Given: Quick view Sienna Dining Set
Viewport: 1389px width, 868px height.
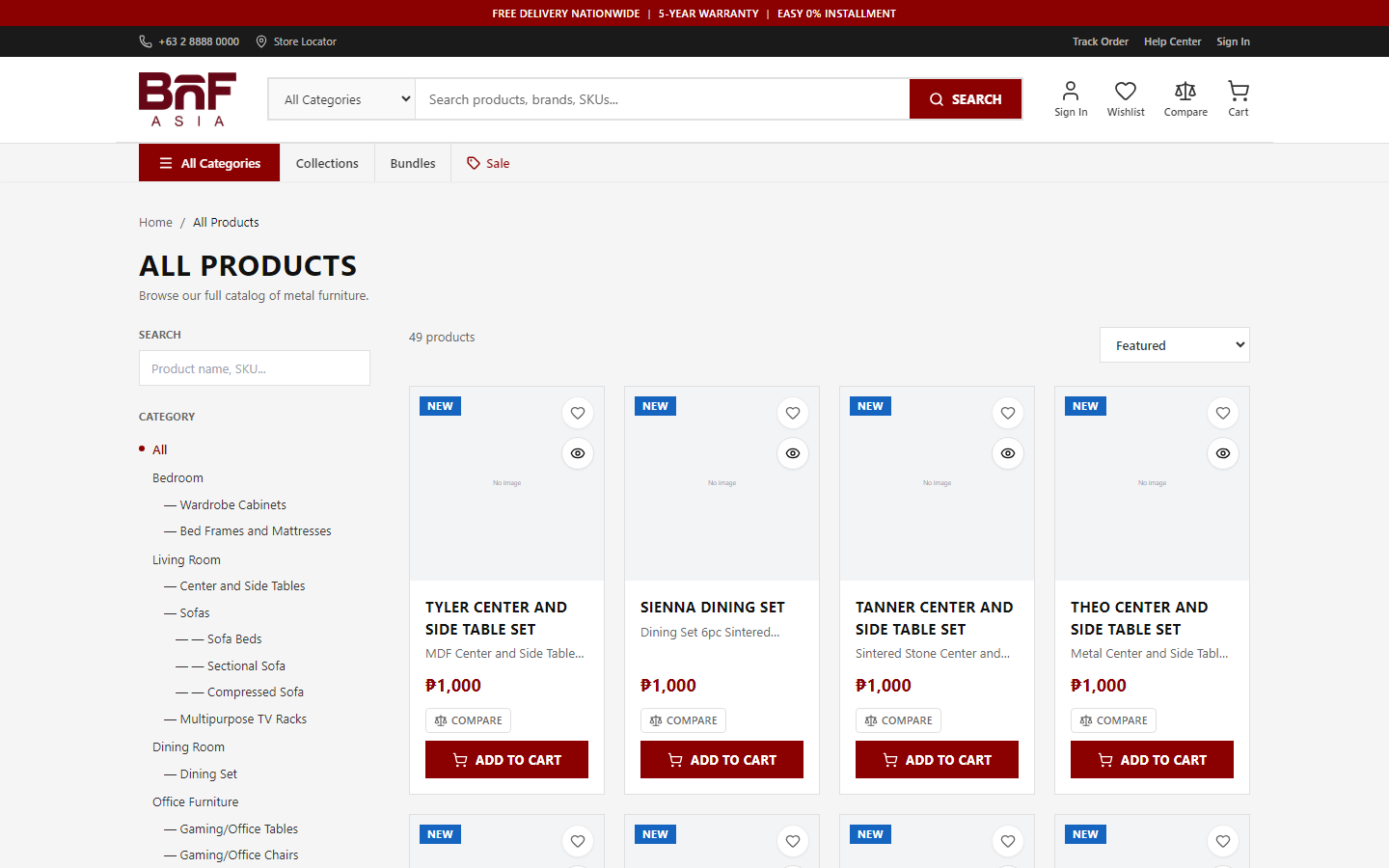Looking at the screenshot, I should 793,453.
